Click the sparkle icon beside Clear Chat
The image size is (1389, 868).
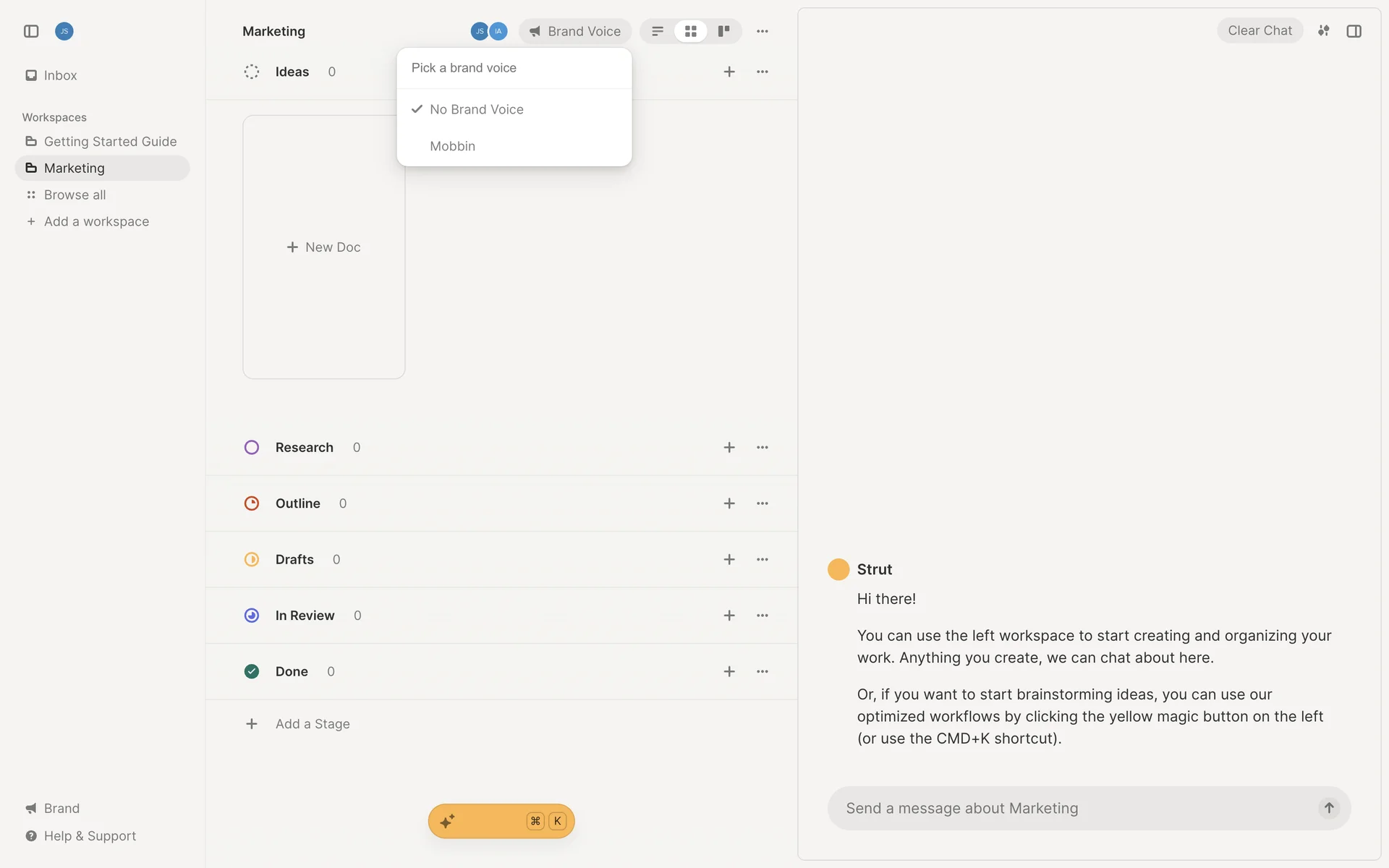1323,30
